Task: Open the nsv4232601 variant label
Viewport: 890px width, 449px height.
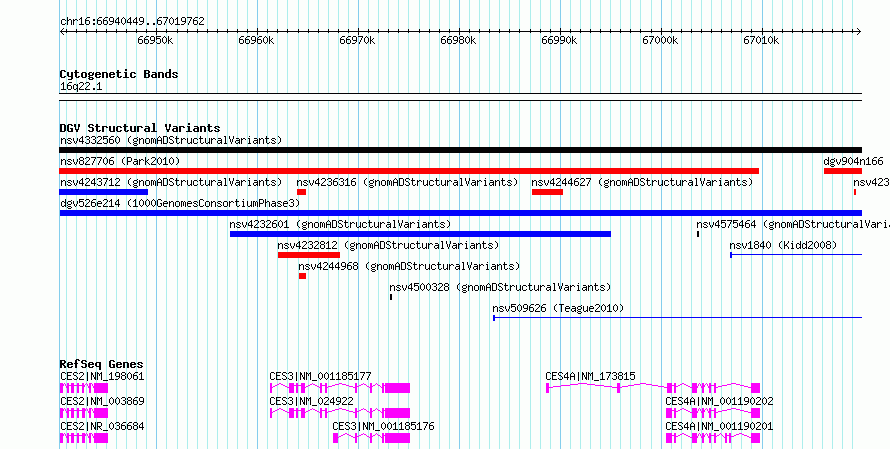Action: (340, 224)
